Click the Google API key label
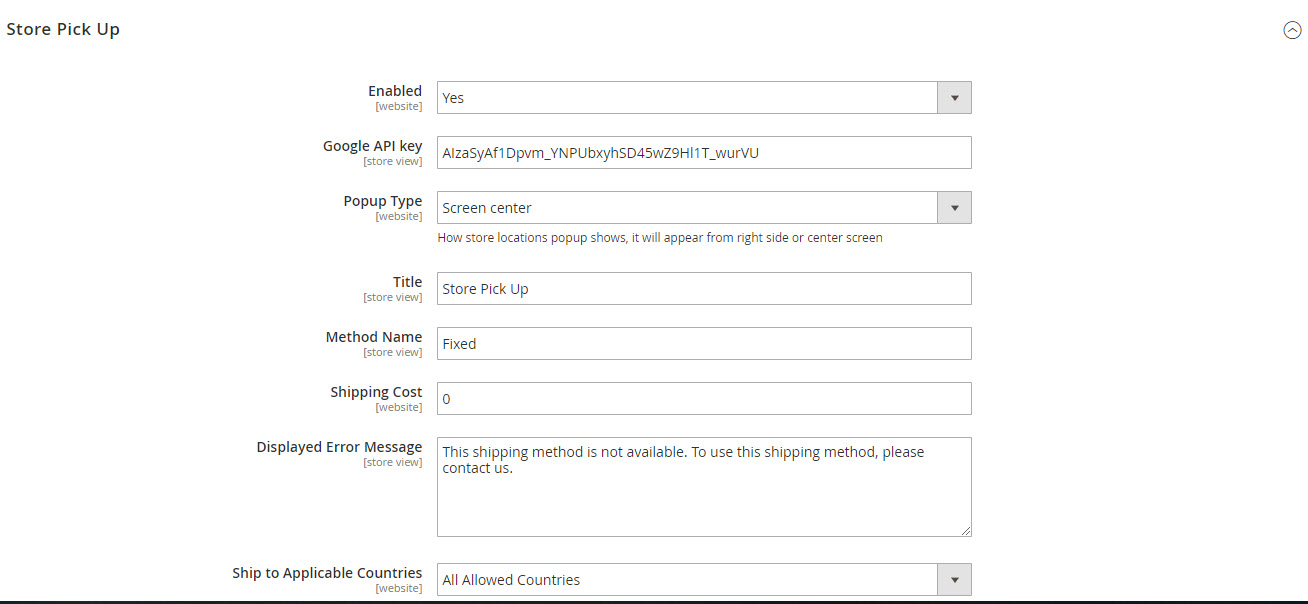1308x604 pixels. point(372,146)
